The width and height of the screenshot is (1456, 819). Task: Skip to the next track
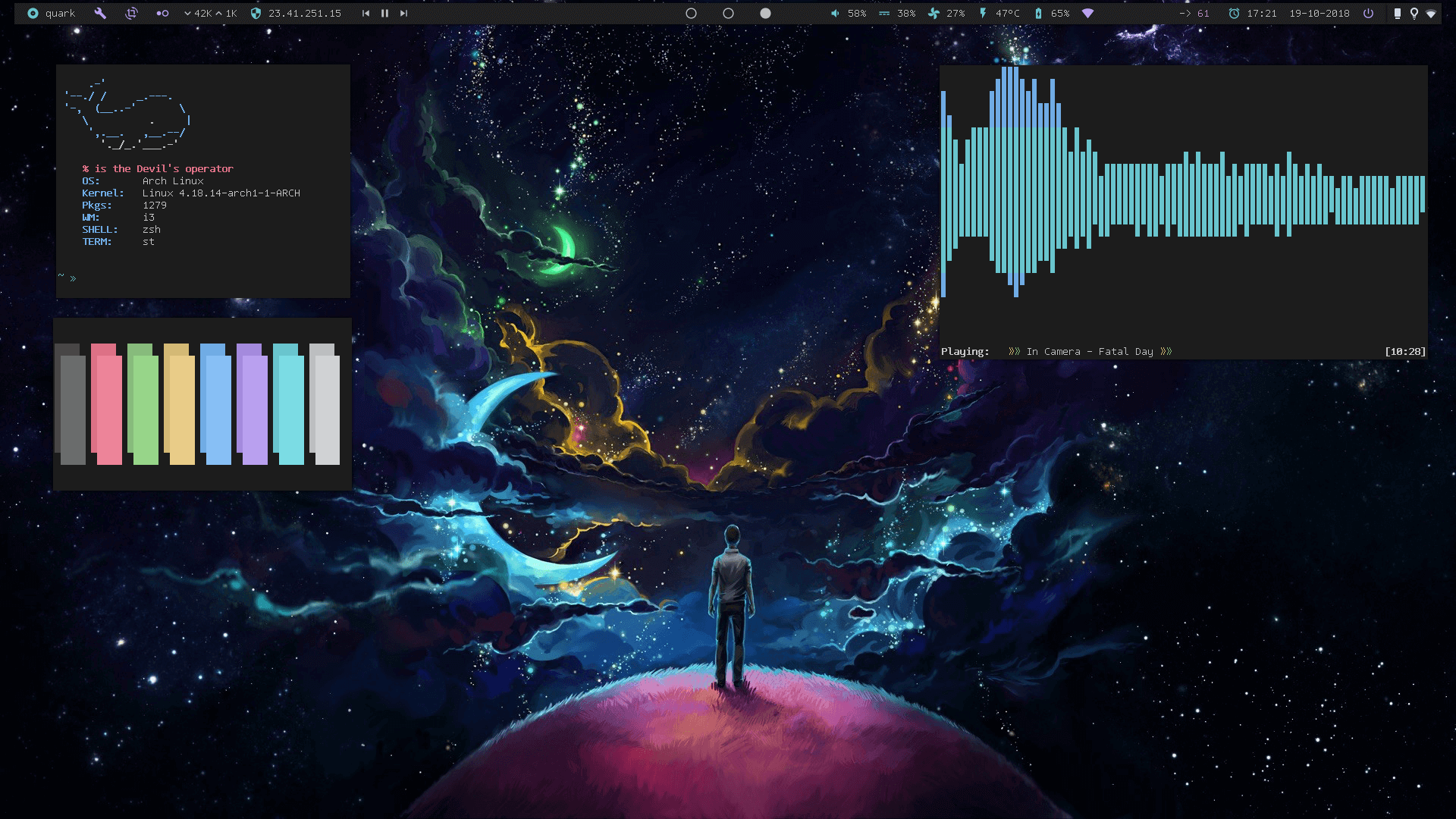point(403,14)
